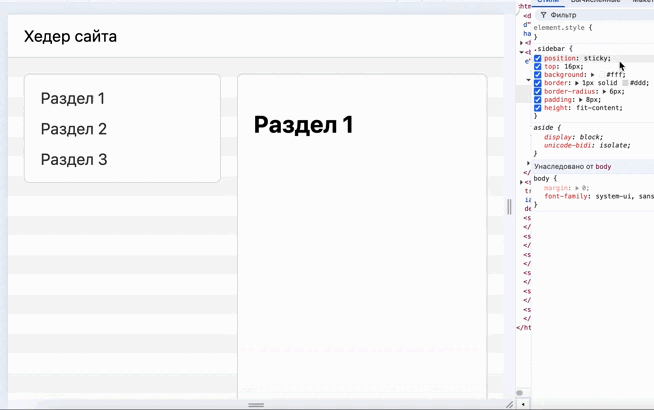The width and height of the screenshot is (654, 410).
Task: Open the Раздел 1 sidebar link
Action: (73, 98)
